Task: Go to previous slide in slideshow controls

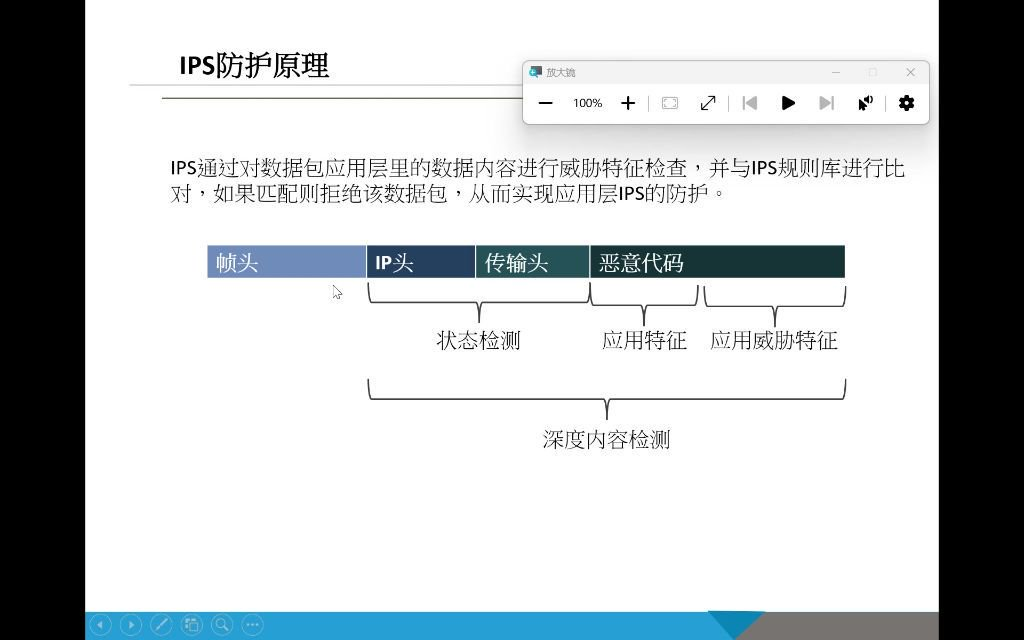Action: coord(100,625)
